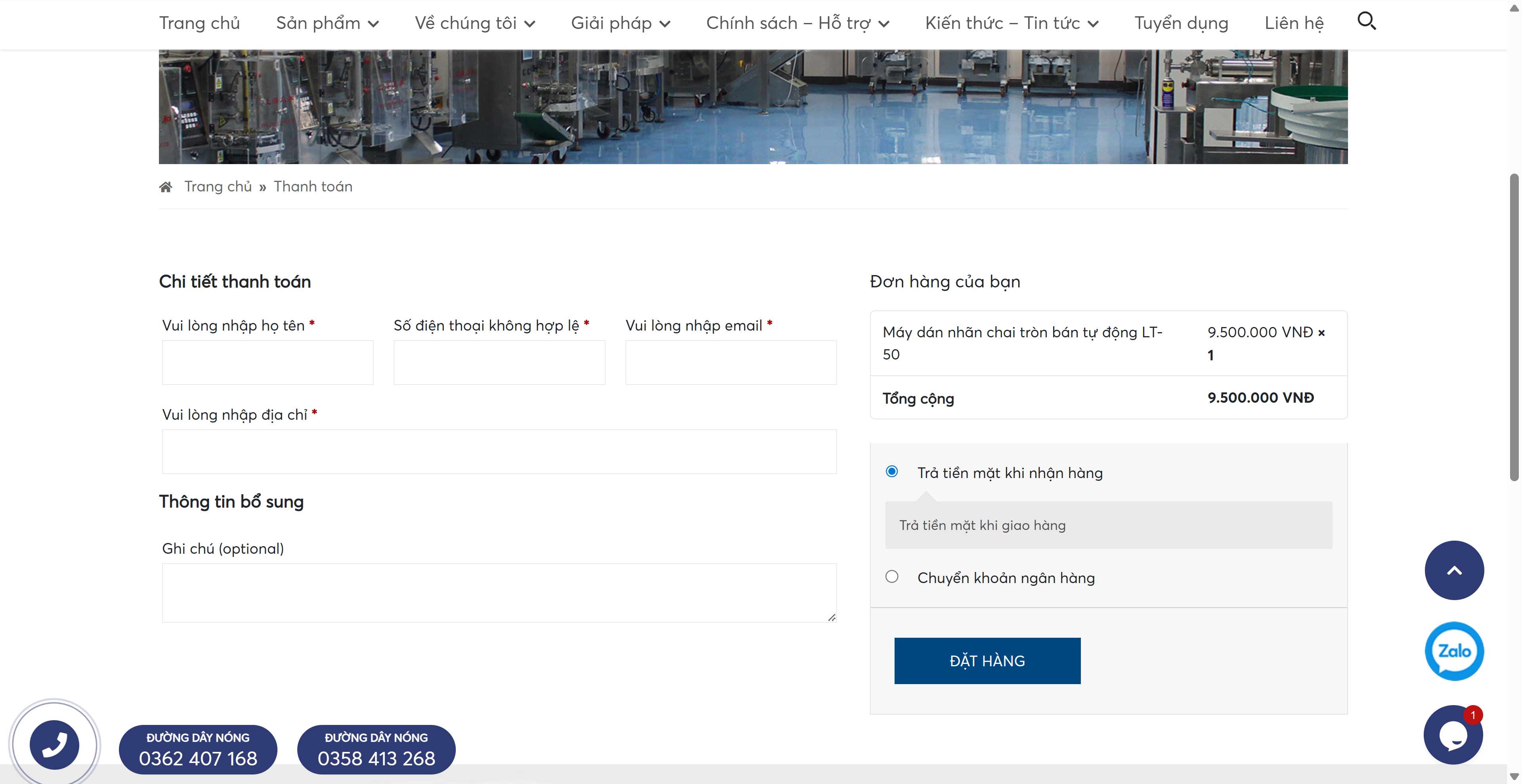This screenshot has height=784, width=1522.
Task: Click the search magnifier icon
Action: pyautogui.click(x=1366, y=21)
